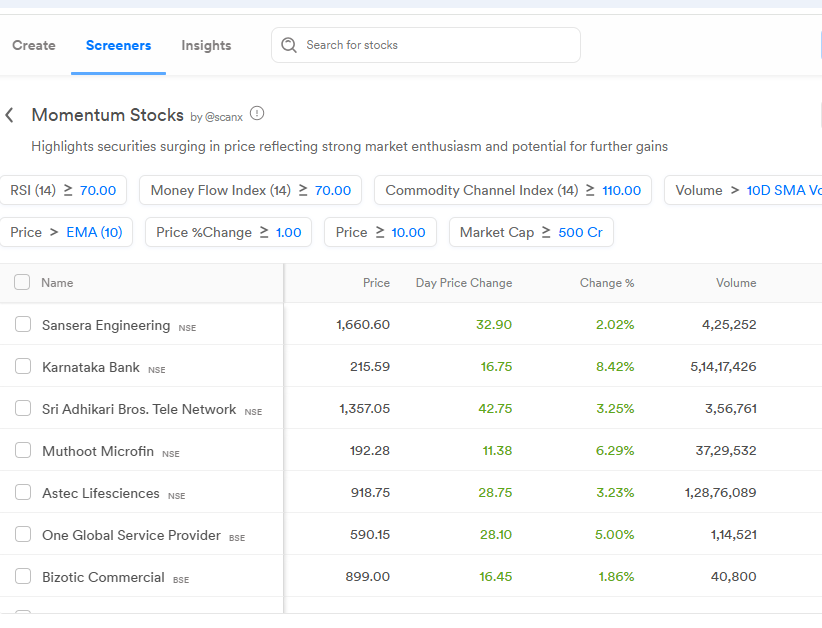Check the Muthoot Microfin row checkbox
Image resolution: width=822 pixels, height=628 pixels.
click(21, 450)
